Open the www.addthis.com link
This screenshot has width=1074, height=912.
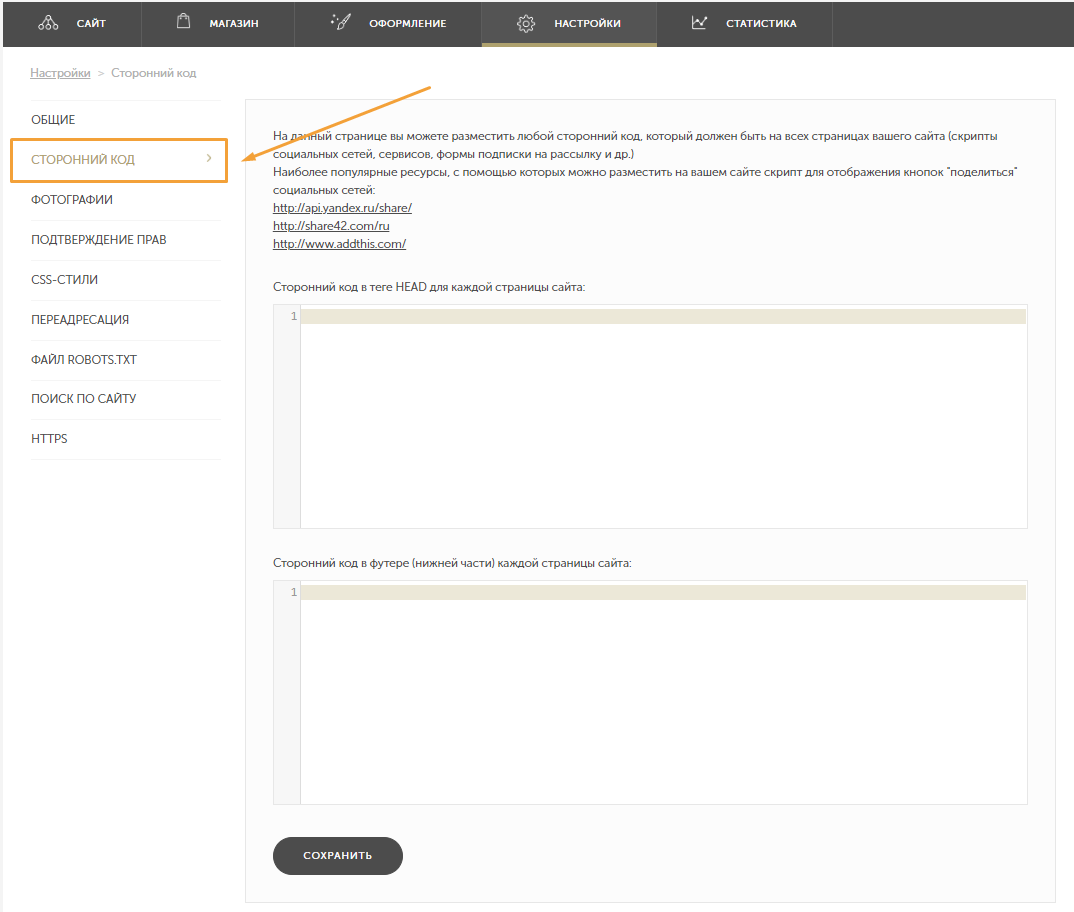point(339,244)
